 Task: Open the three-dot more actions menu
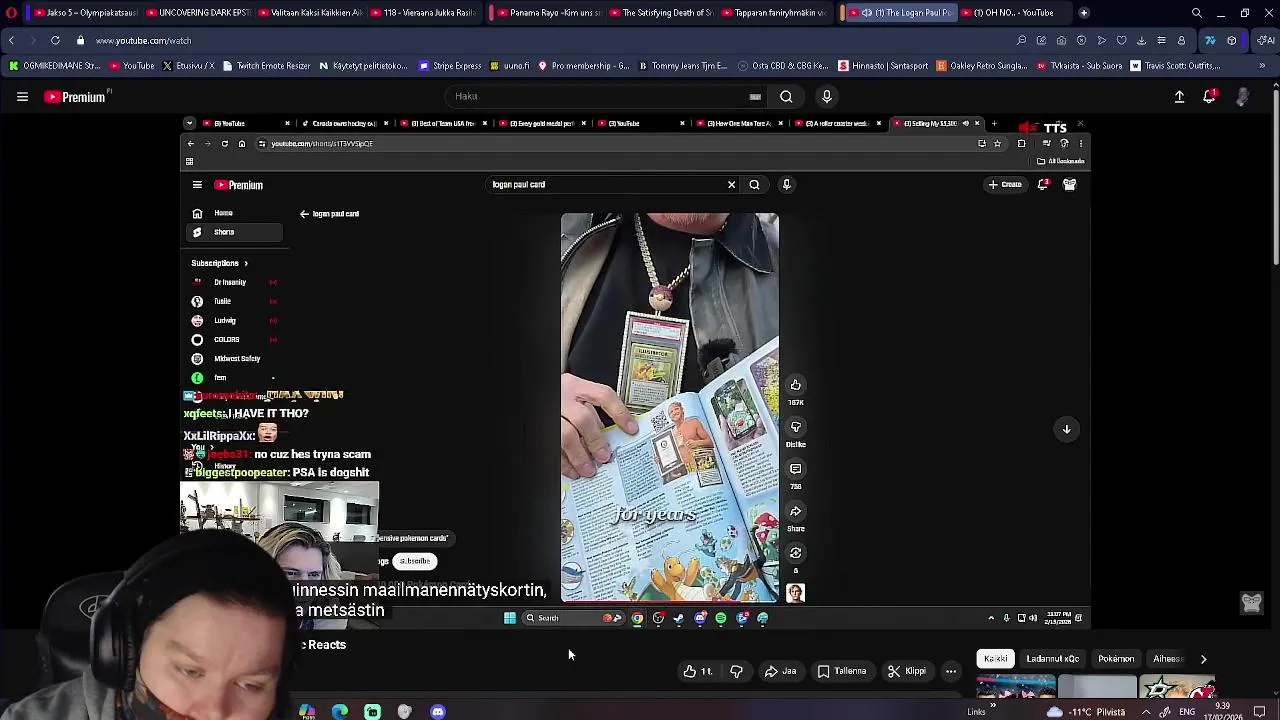pos(951,671)
